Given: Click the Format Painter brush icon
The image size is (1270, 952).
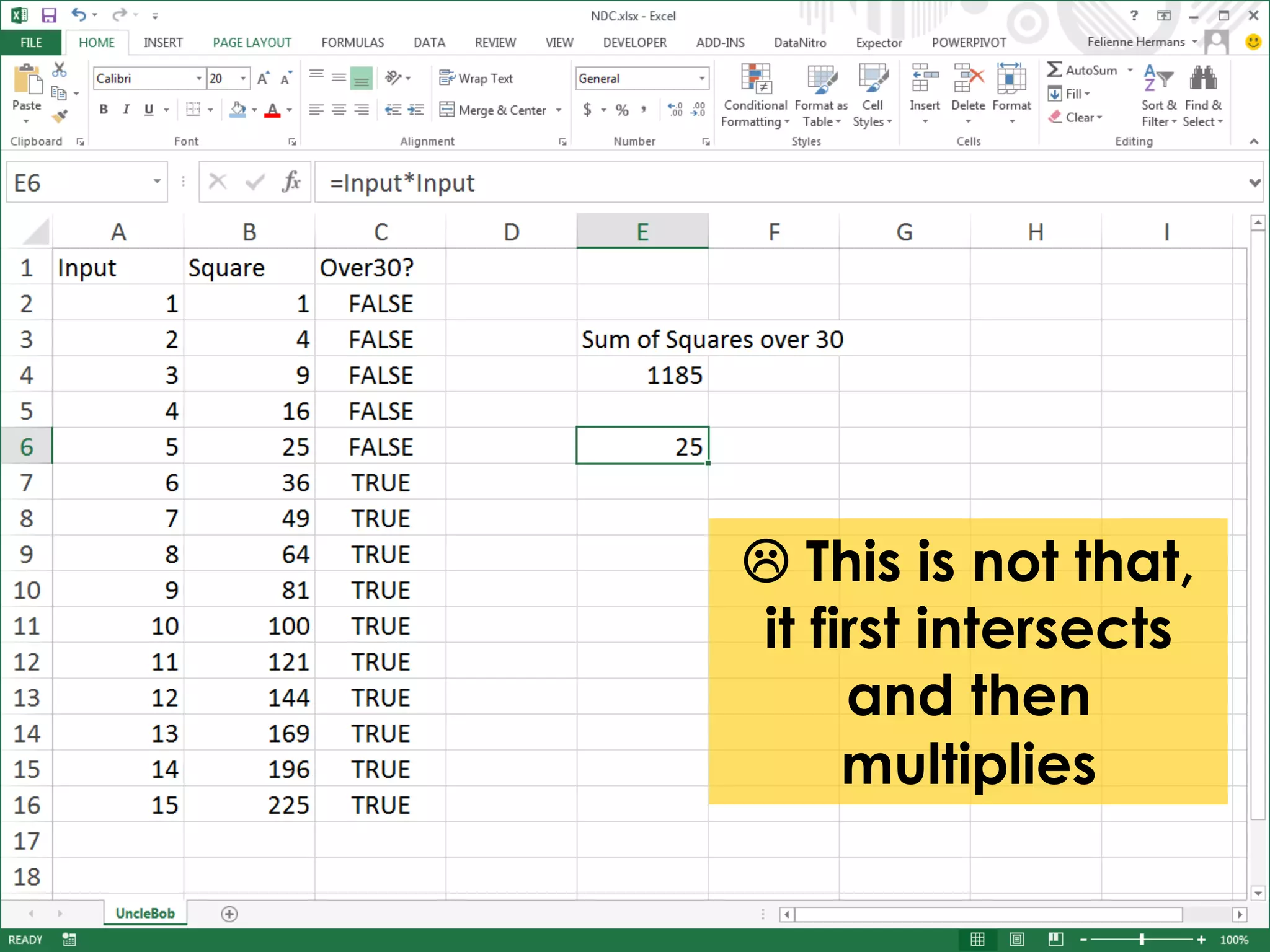Looking at the screenshot, I should (60, 116).
